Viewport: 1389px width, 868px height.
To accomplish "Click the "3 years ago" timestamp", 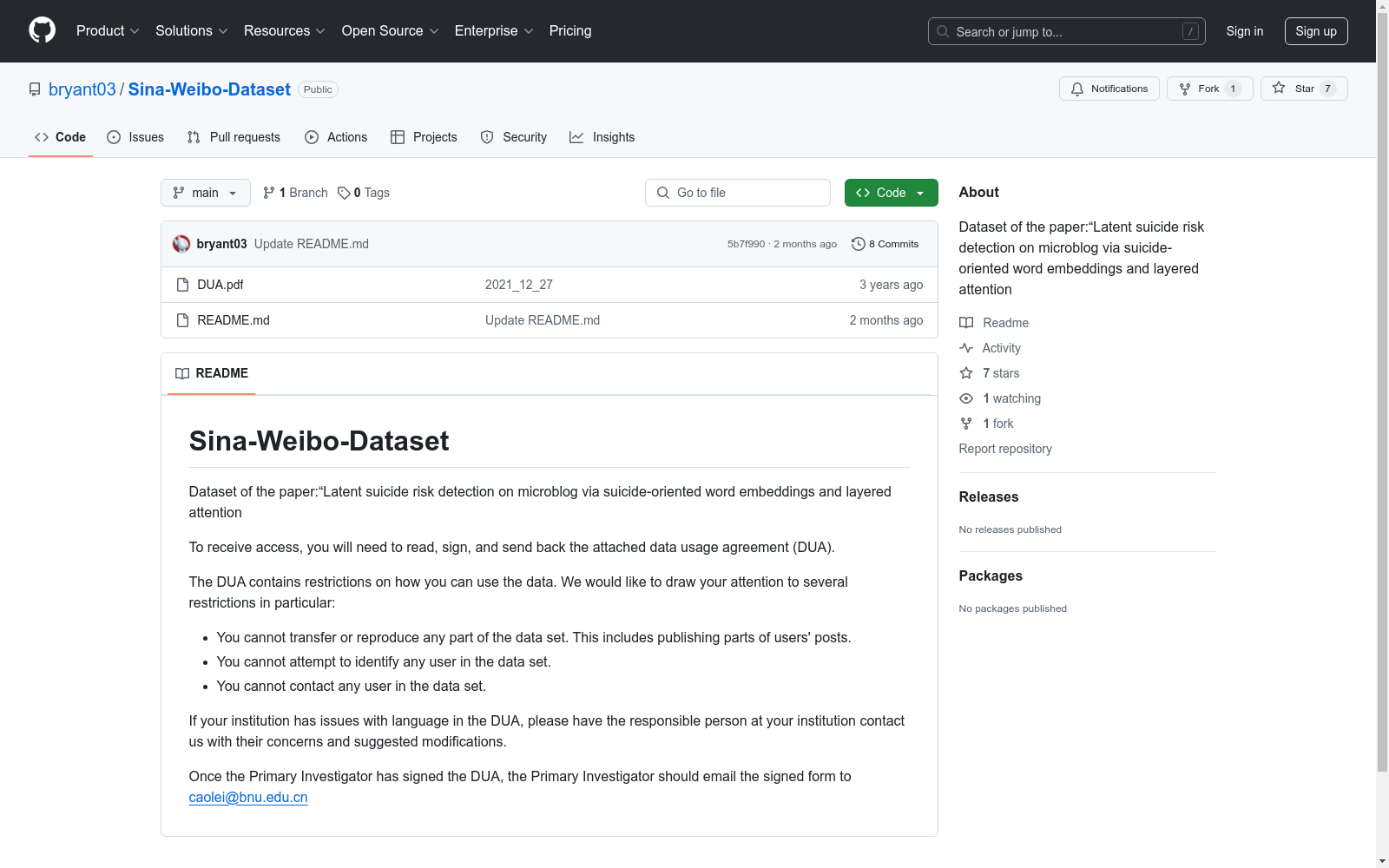I will point(892,285).
